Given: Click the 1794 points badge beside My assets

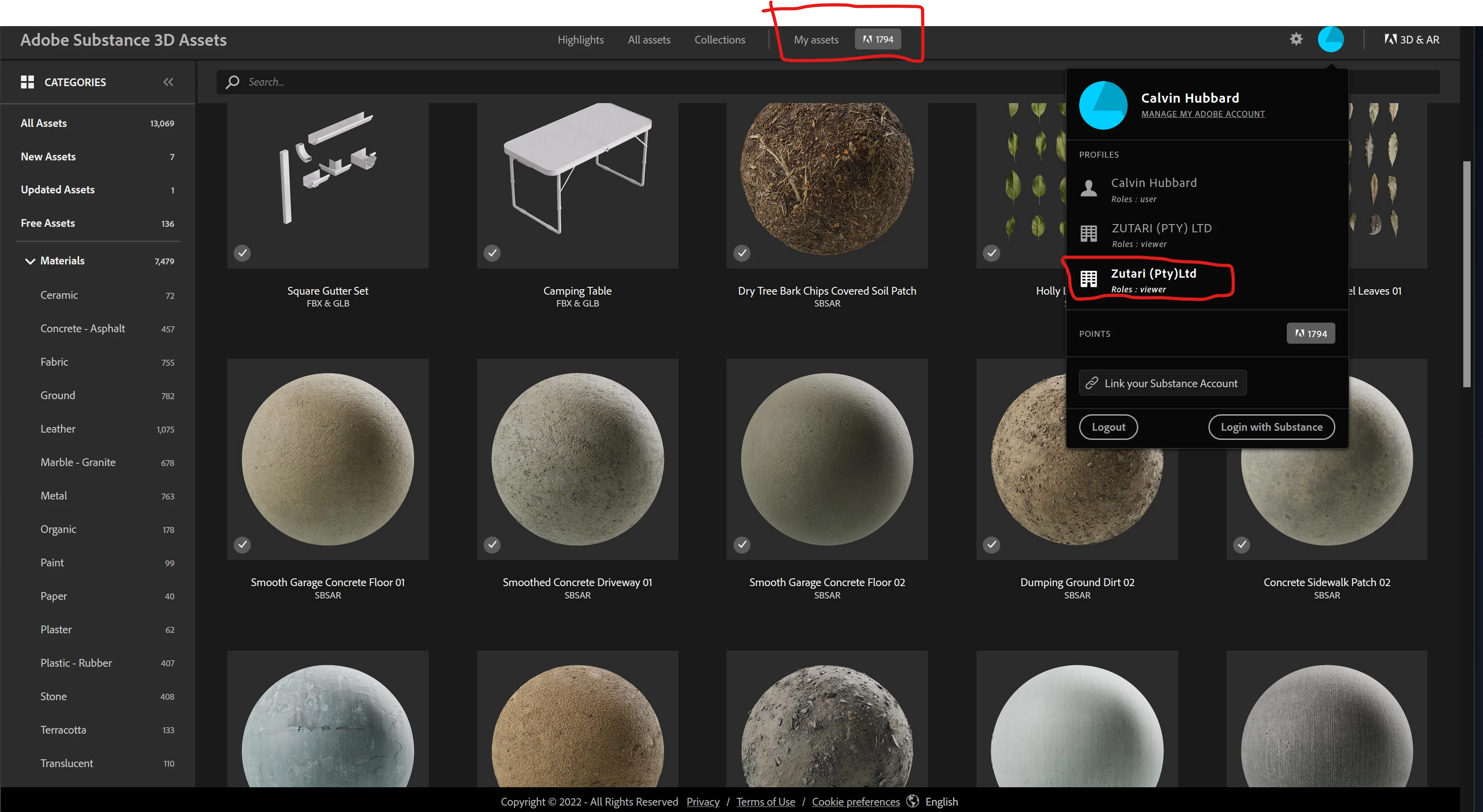Looking at the screenshot, I should tap(878, 39).
